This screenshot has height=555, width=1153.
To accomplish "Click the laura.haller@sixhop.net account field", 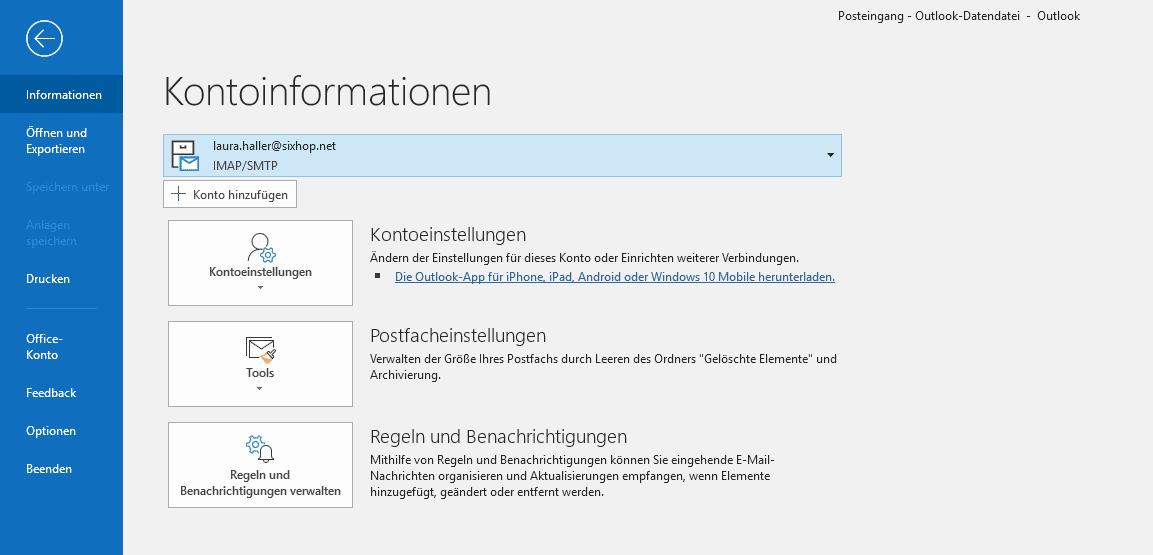I will click(502, 155).
